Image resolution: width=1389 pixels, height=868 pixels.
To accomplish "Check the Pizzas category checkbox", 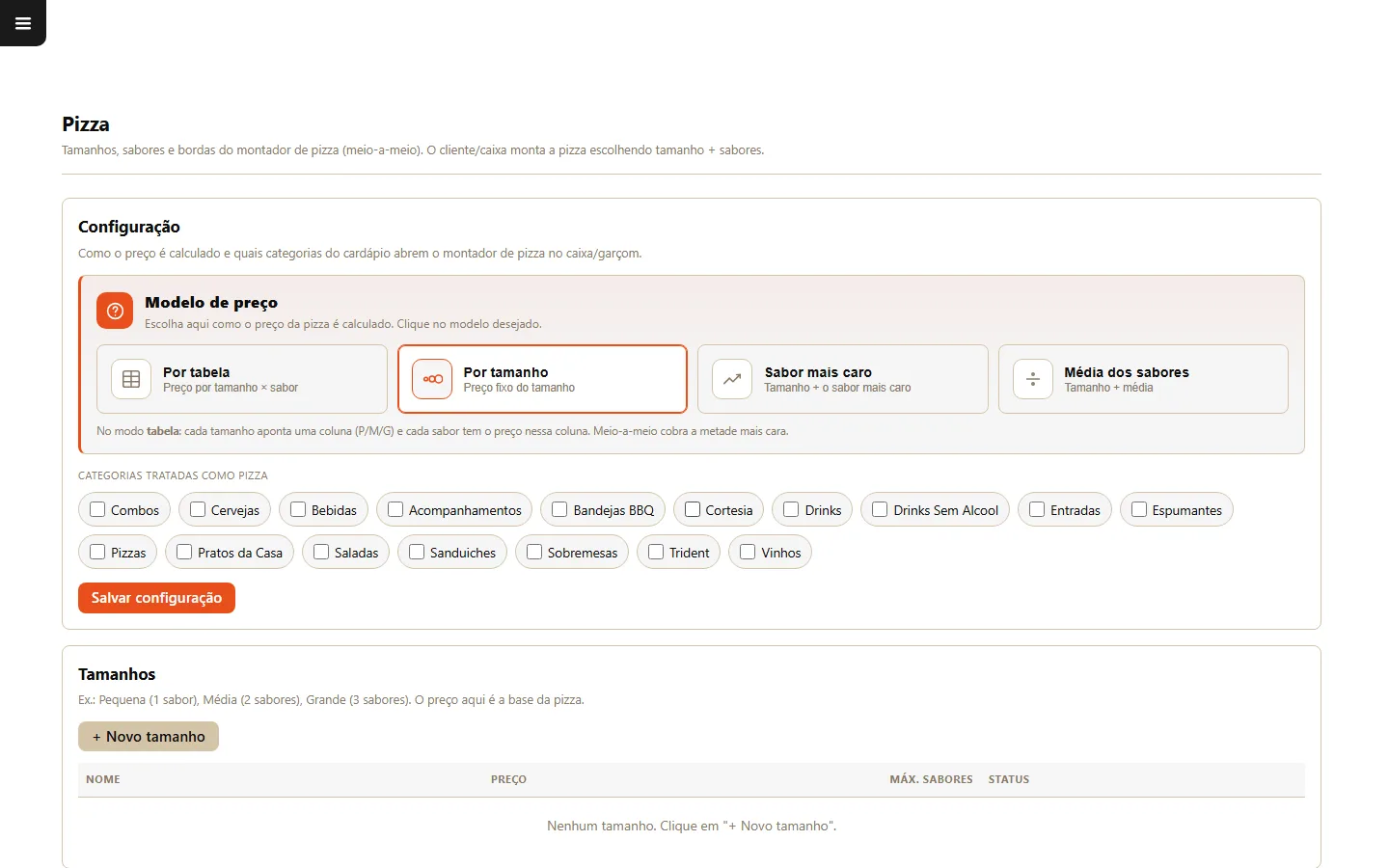I will (97, 552).
